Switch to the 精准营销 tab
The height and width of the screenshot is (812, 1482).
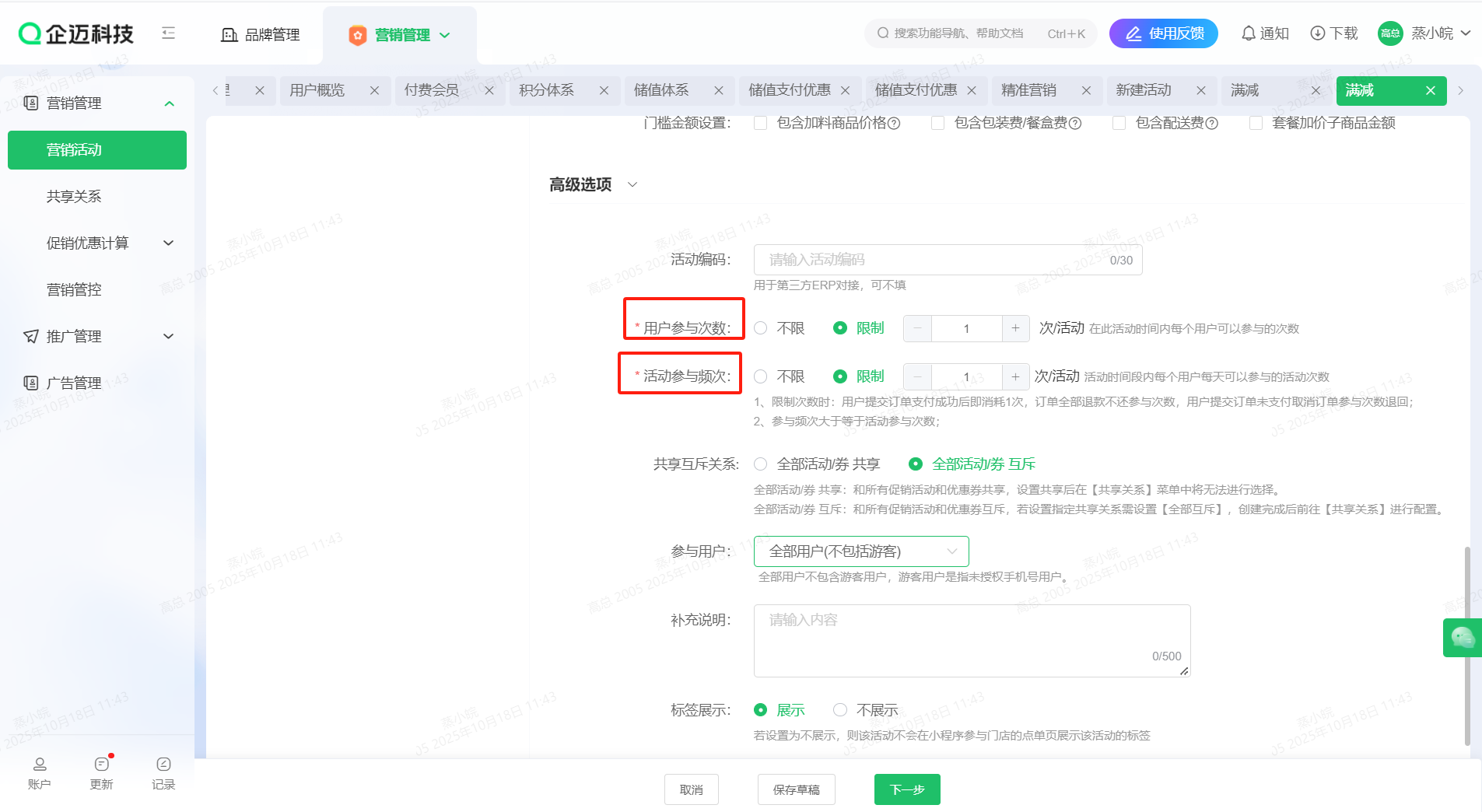coord(1028,90)
